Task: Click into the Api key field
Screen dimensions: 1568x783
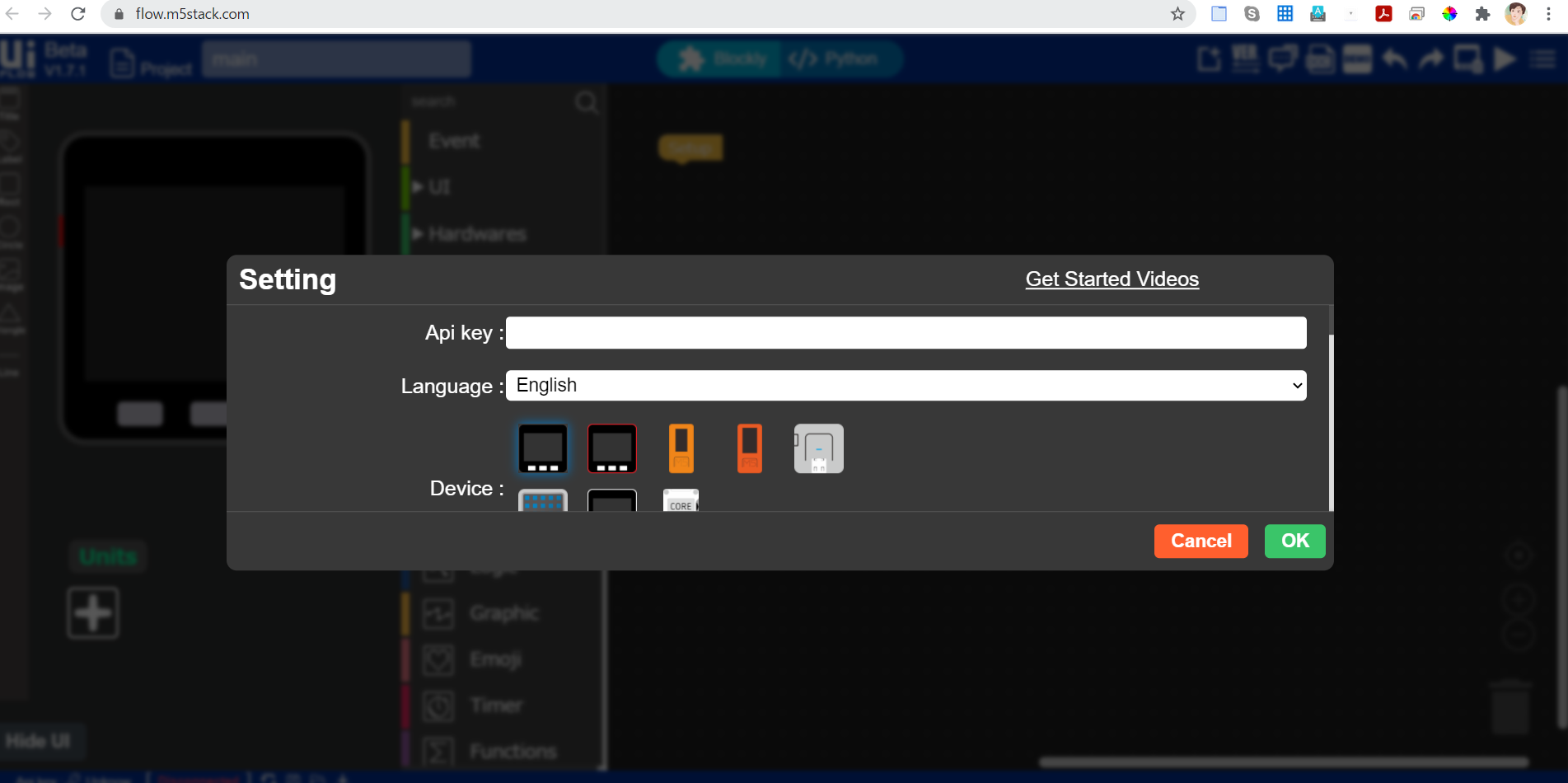Action: coord(906,332)
